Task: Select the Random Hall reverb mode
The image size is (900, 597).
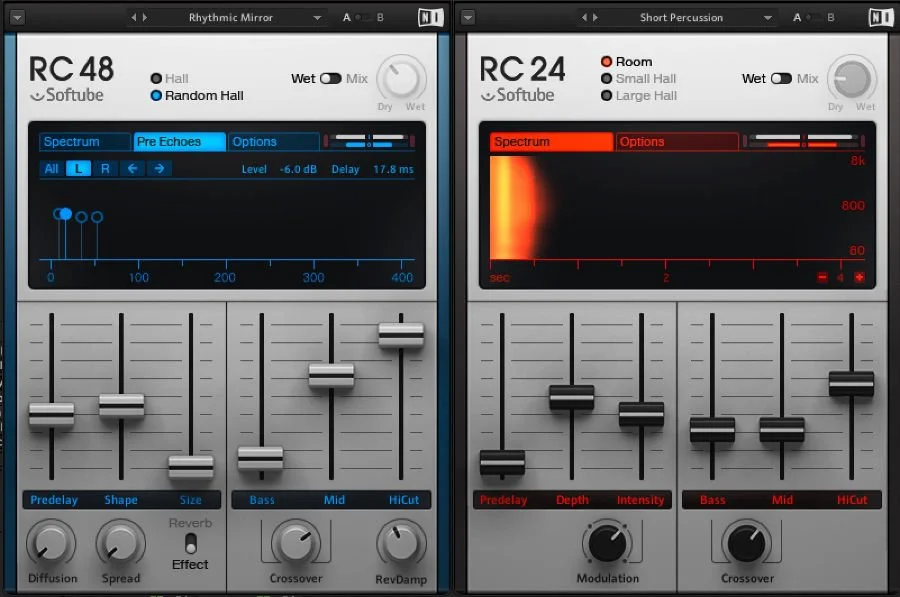Action: pos(156,95)
